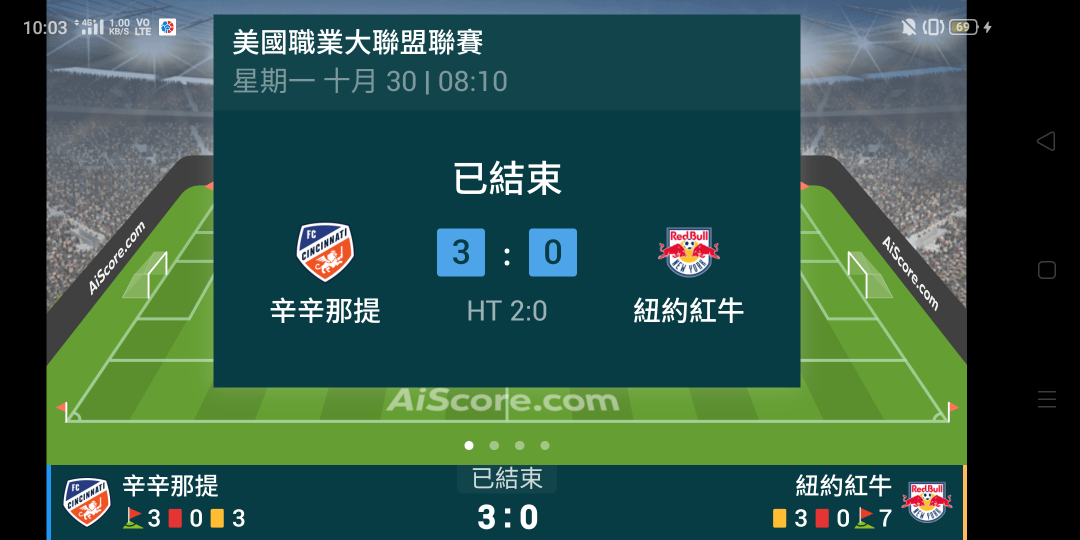The image size is (1080, 540).
Task: Select the third page indicator dot
Action: 519,446
